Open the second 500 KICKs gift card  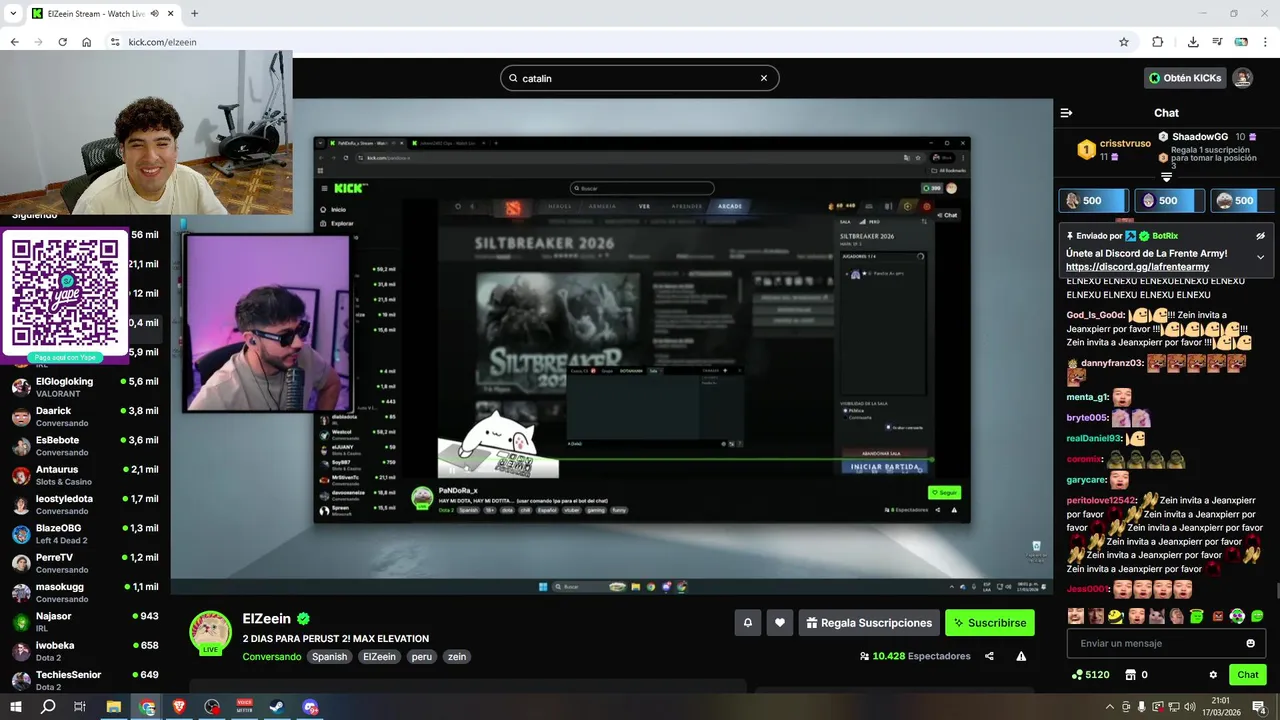(1169, 201)
